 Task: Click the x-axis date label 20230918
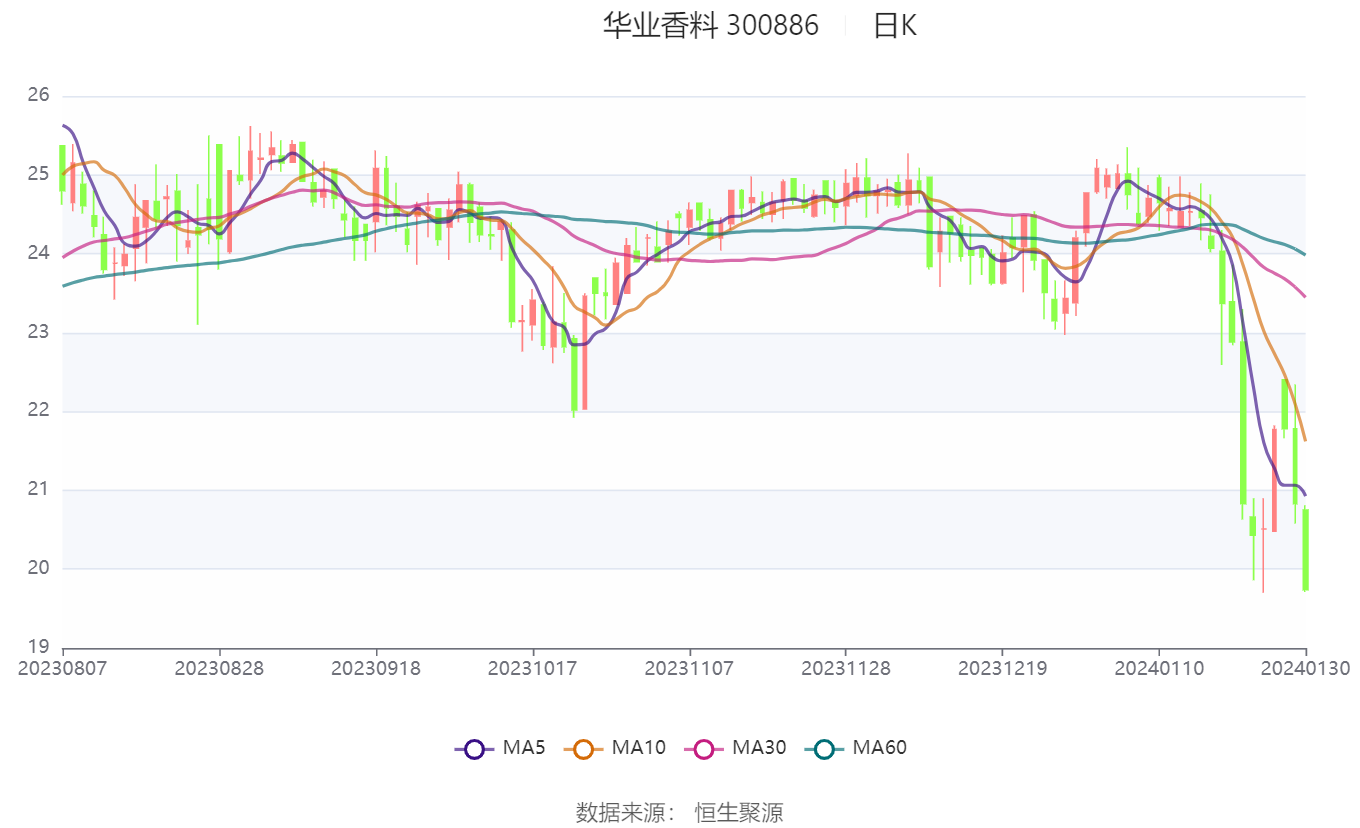[376, 668]
